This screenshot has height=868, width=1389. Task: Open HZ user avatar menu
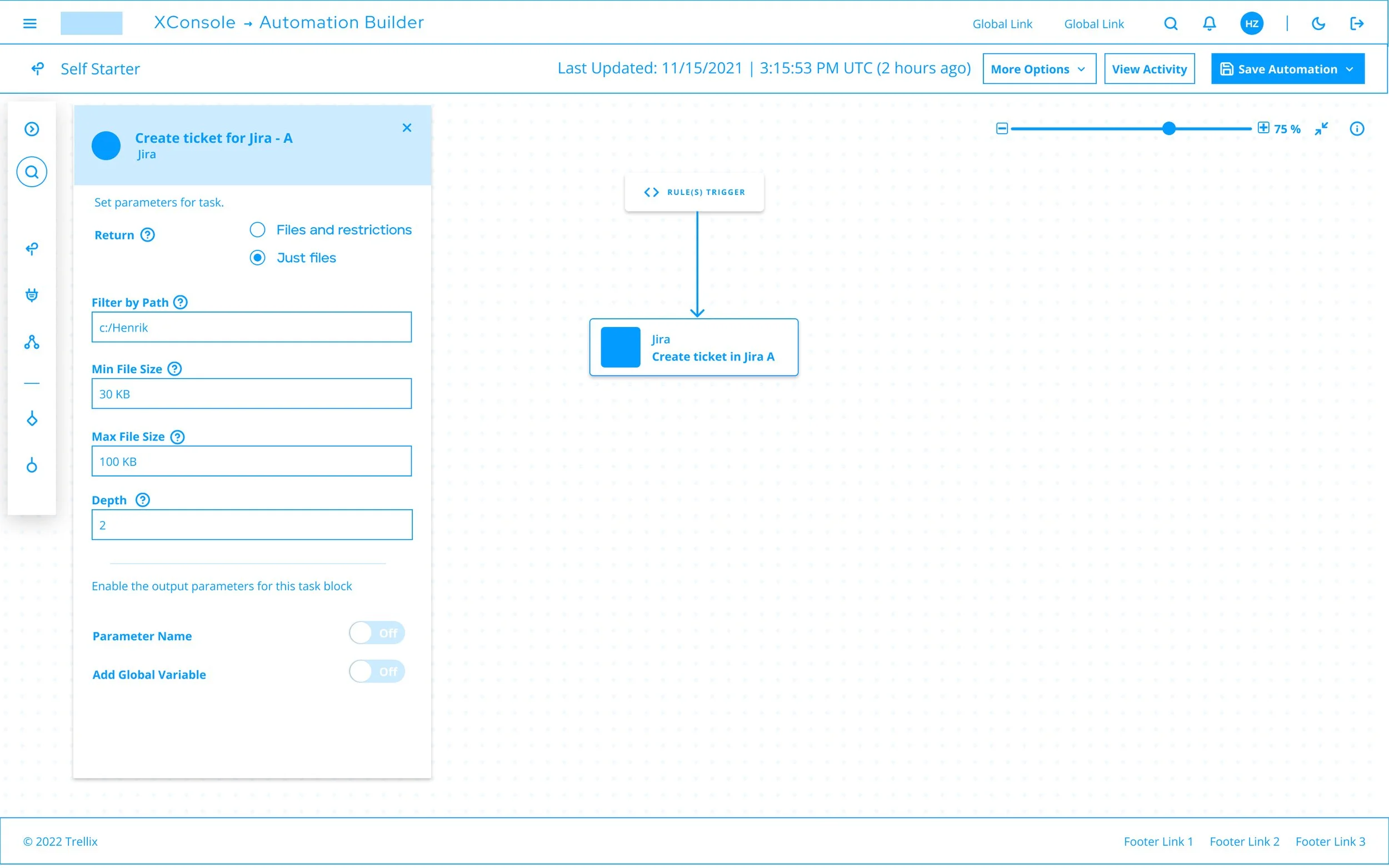point(1252,23)
